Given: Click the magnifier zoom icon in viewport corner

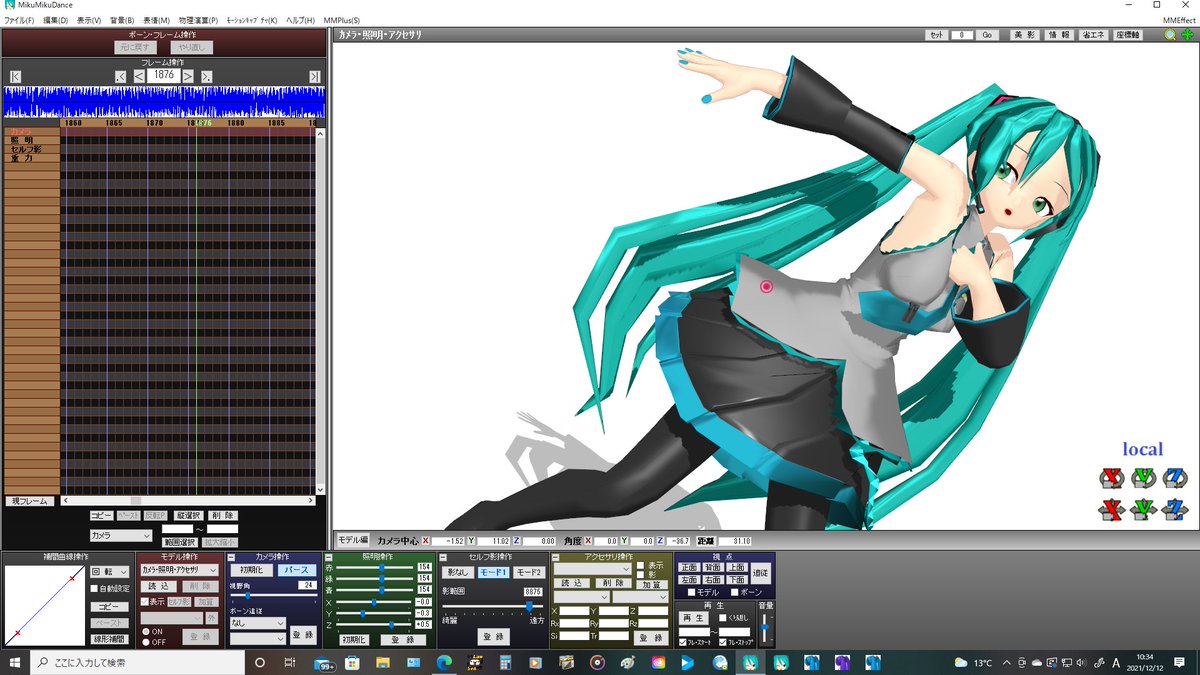Looking at the screenshot, I should click(x=1170, y=35).
